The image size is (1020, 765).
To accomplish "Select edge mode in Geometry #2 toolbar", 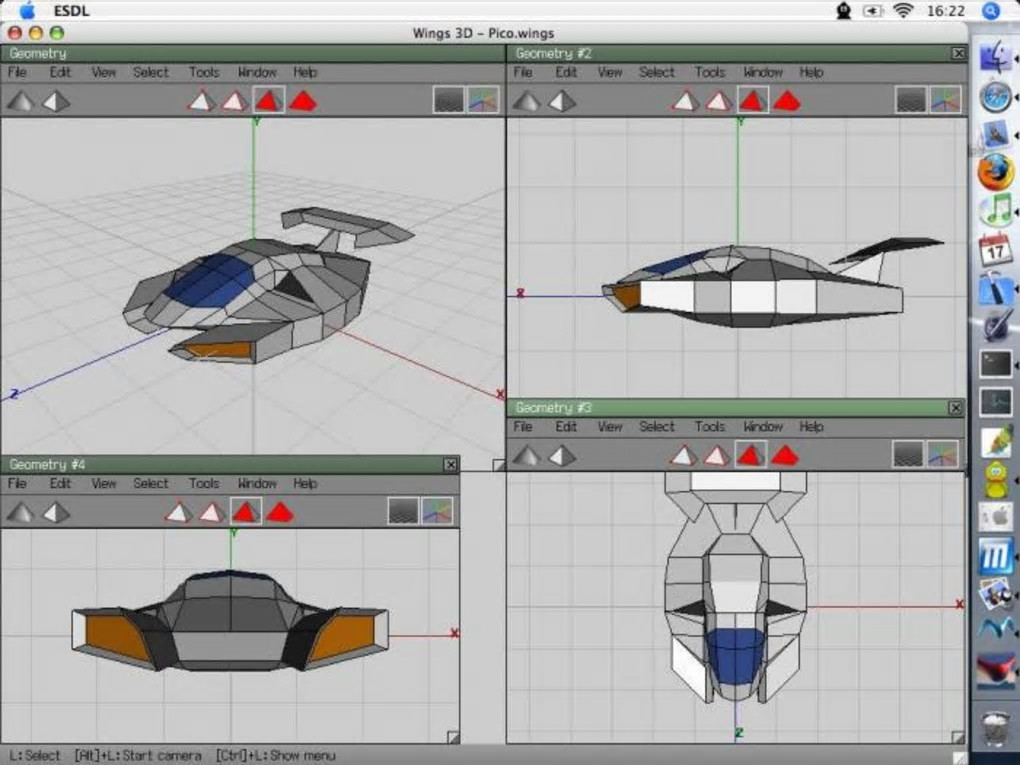I will [x=718, y=101].
